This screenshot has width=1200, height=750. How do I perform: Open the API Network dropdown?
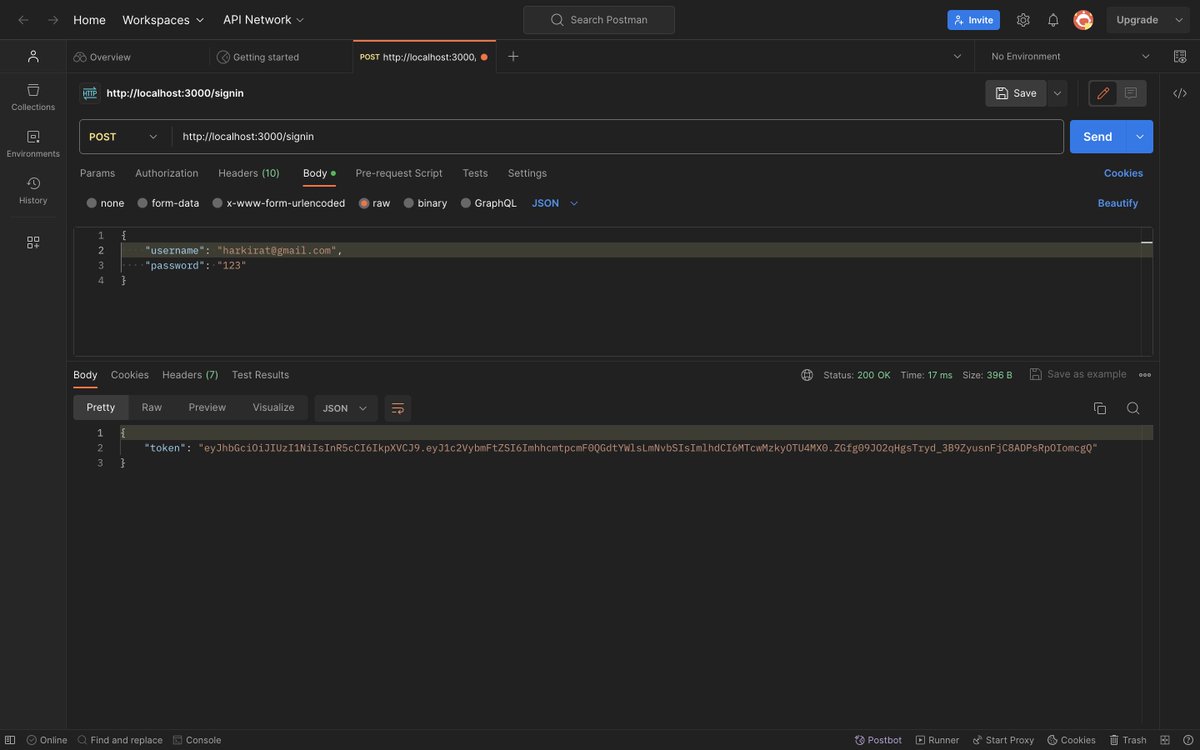264,20
